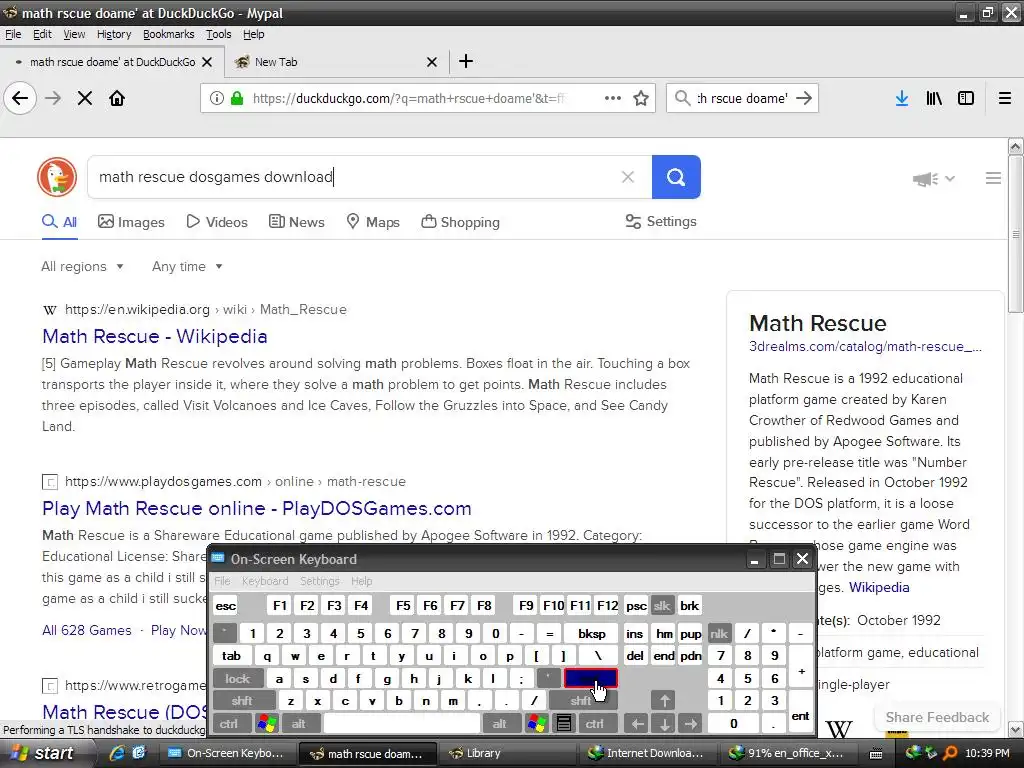Viewport: 1024px width, 768px height.
Task: Switch to the Shopping search tab
Action: (x=460, y=222)
